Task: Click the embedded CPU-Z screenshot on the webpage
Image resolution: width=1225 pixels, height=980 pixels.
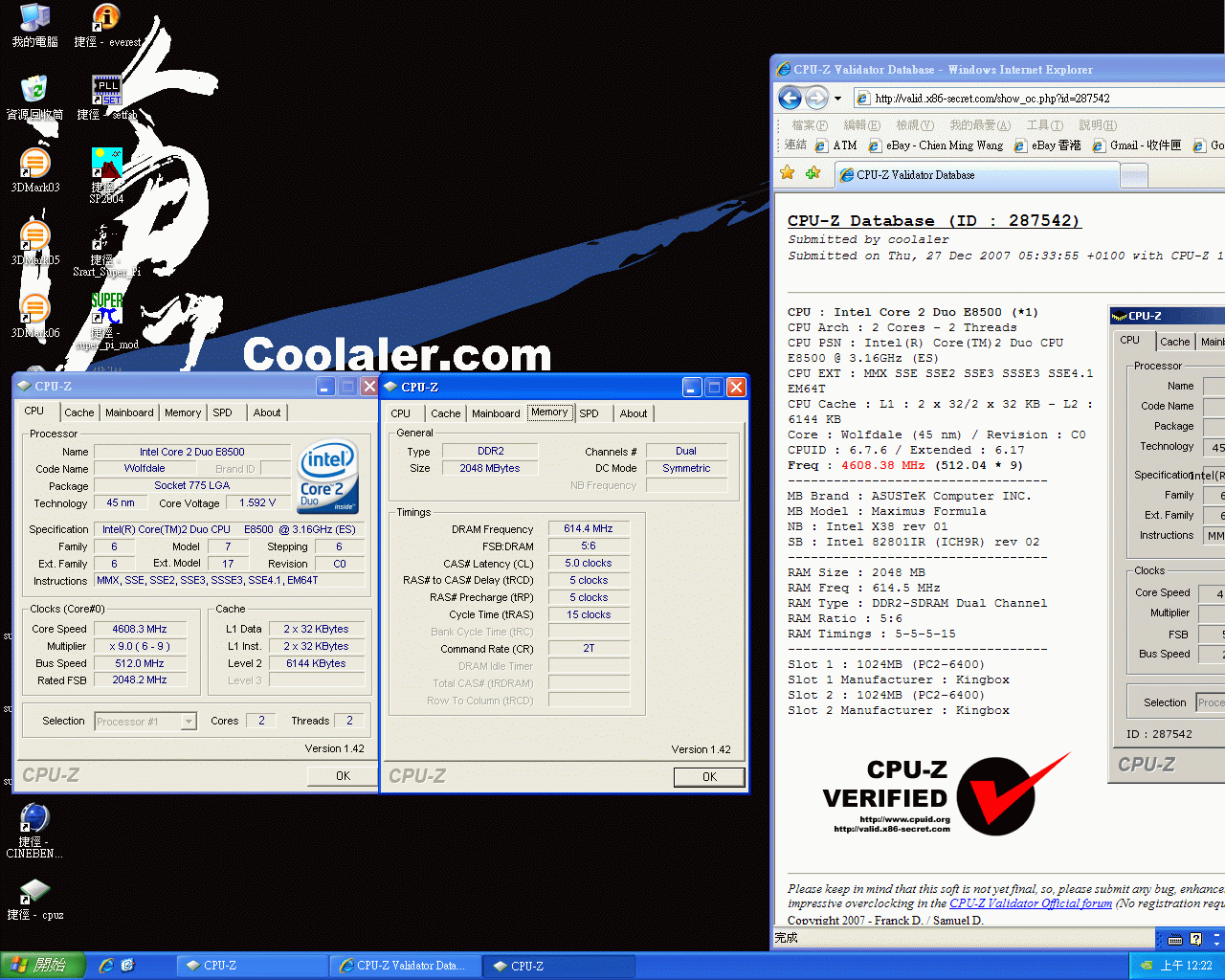Action: pyautogui.click(x=1167, y=544)
